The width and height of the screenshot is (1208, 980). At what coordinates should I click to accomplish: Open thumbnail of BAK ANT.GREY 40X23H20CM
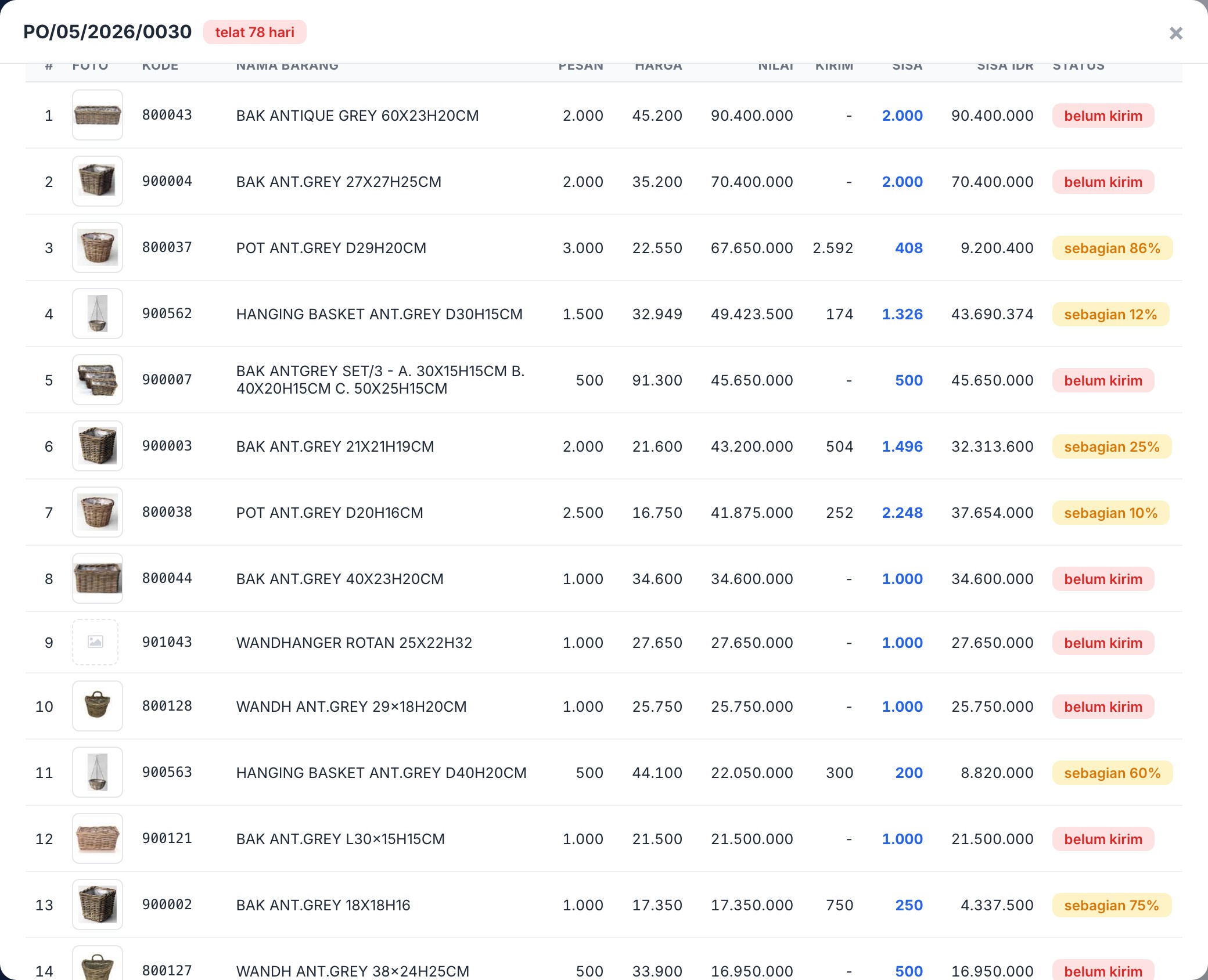tap(98, 578)
